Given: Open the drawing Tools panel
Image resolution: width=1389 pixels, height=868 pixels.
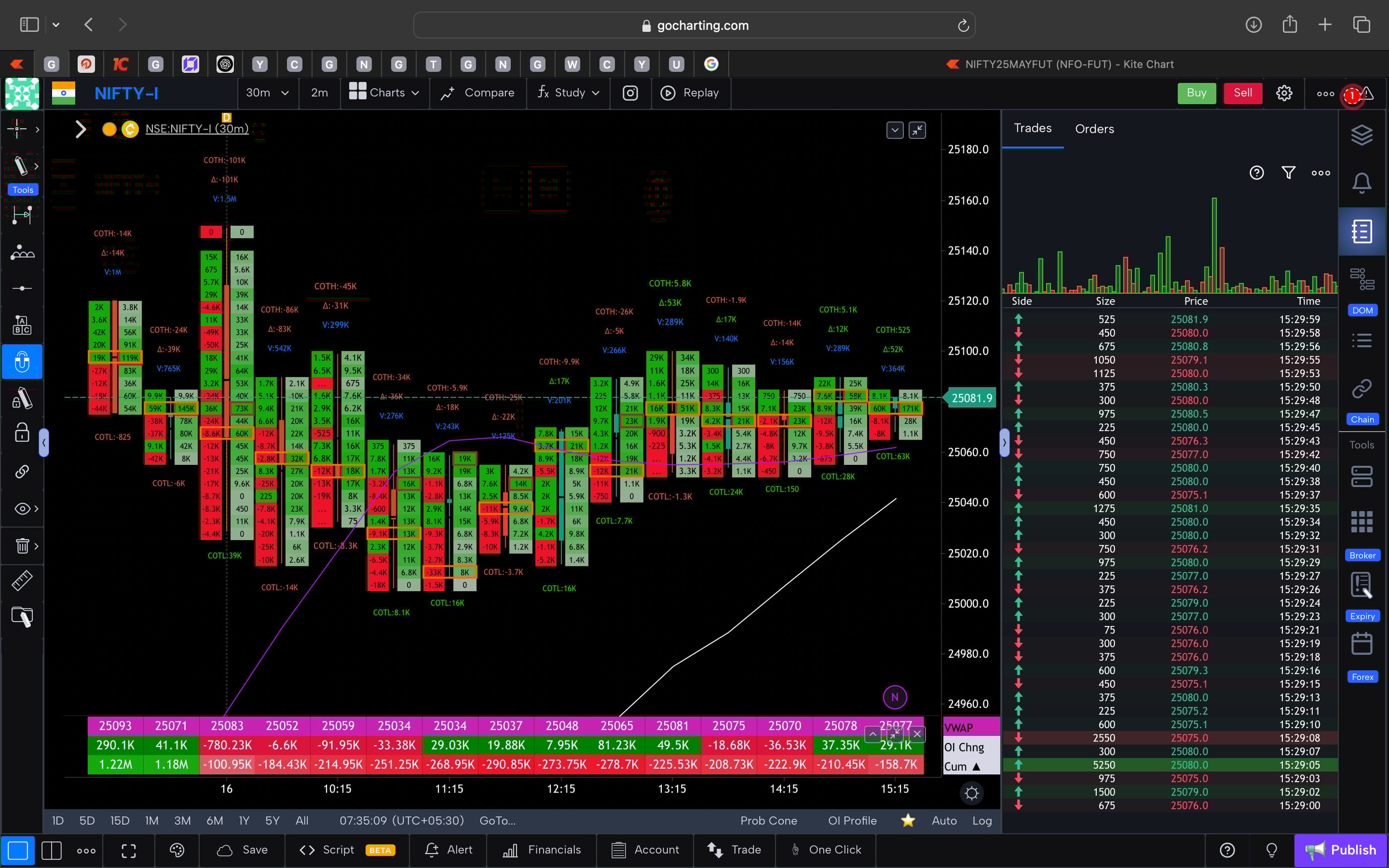Looking at the screenshot, I should coord(22,189).
